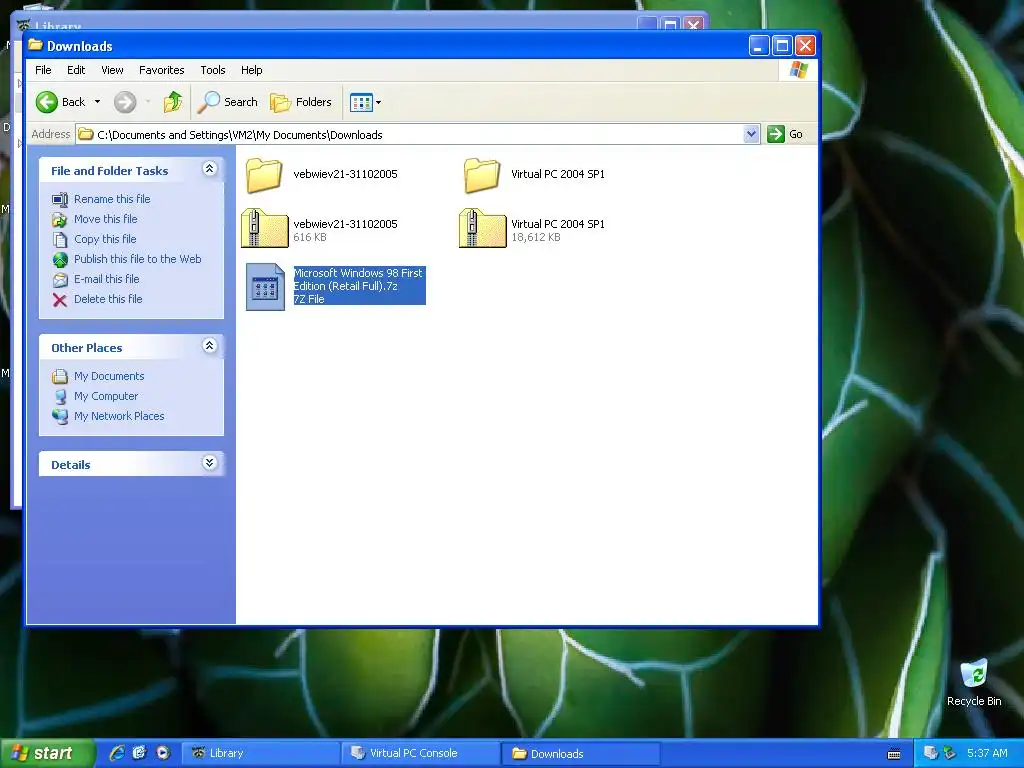Select Virtual PC 2004 SP1 zip icon (18,612 KB)
Screen dimensions: 1024x768
pyautogui.click(x=482, y=228)
